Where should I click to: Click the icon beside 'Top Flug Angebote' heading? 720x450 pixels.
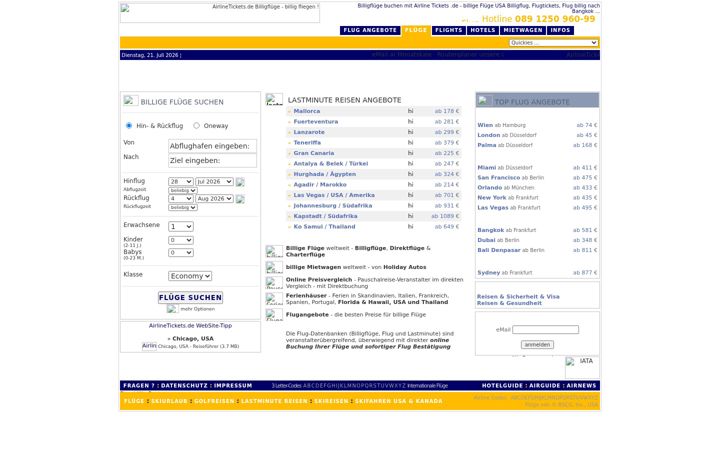tap(485, 100)
